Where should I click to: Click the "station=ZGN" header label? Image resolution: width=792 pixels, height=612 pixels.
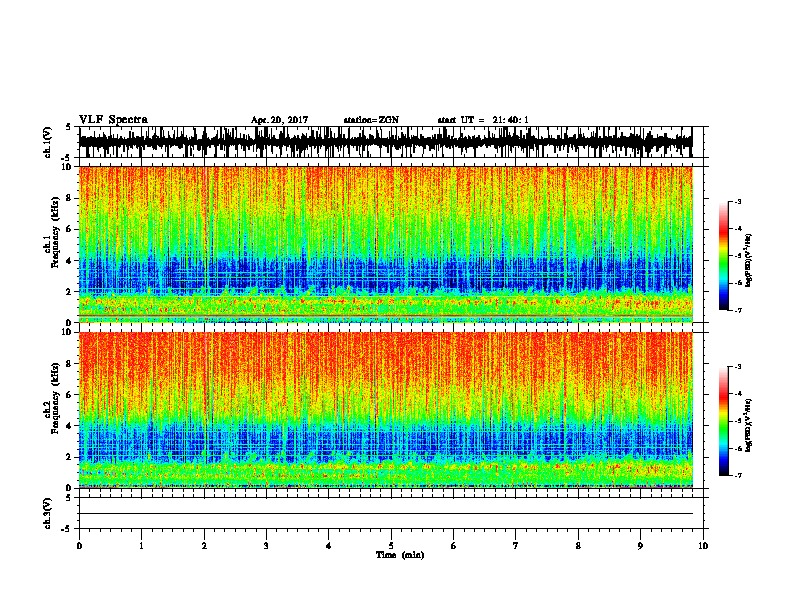[x=371, y=120]
